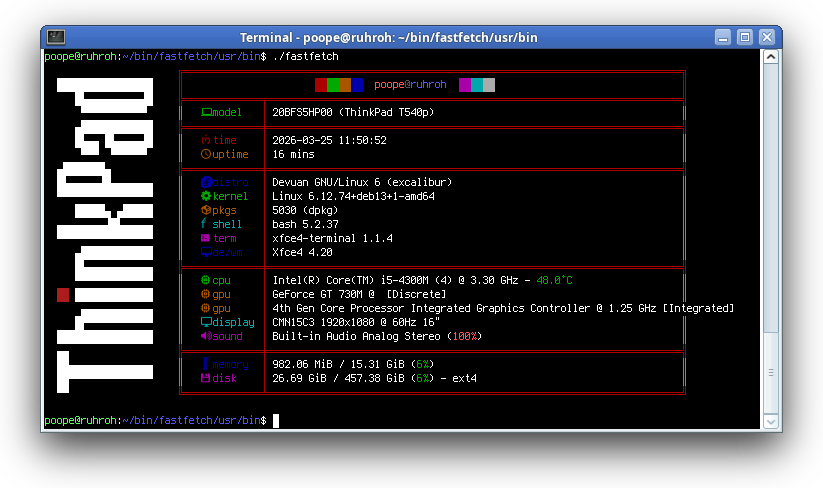This screenshot has width=823, height=488.
Task: Click the terminal window menu icon
Action: tap(56, 37)
